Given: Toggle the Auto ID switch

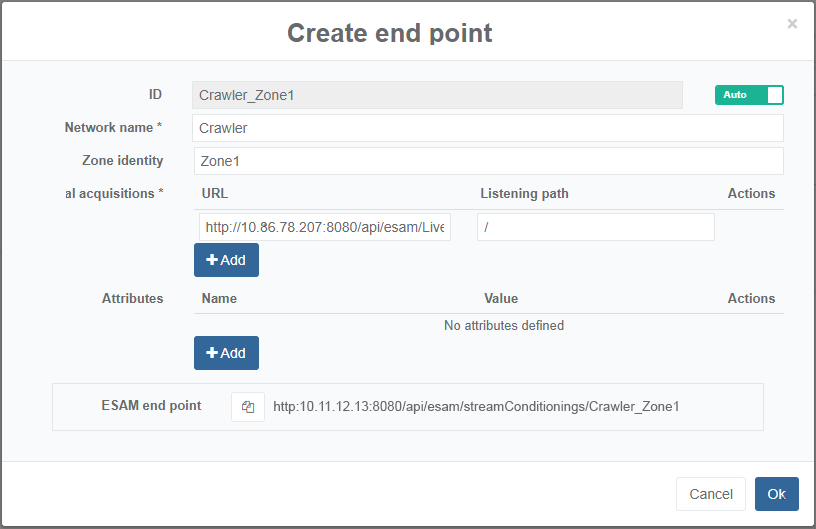Looking at the screenshot, I should pyautogui.click(x=749, y=95).
